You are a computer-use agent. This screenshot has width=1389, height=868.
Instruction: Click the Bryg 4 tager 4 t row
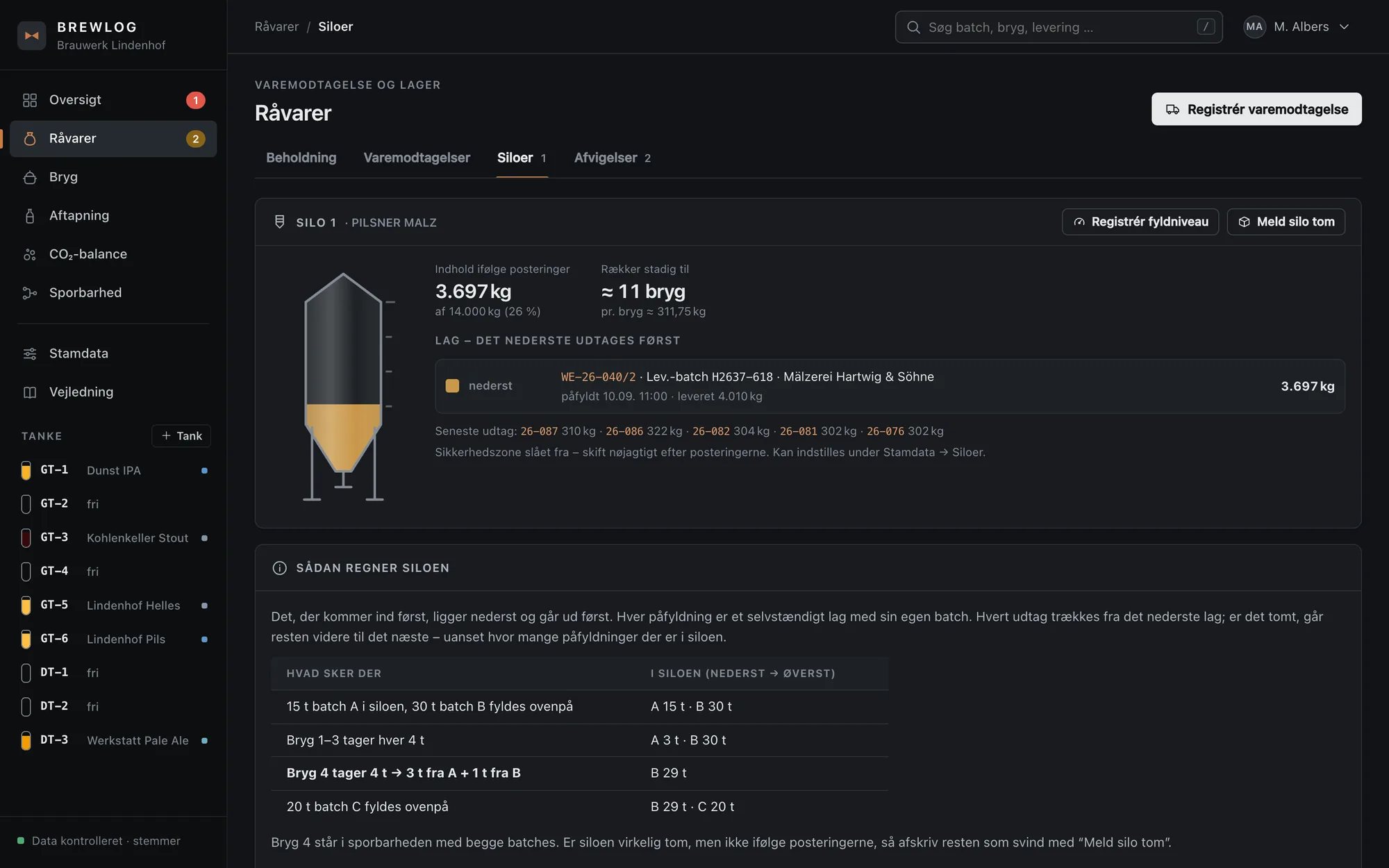click(x=579, y=773)
